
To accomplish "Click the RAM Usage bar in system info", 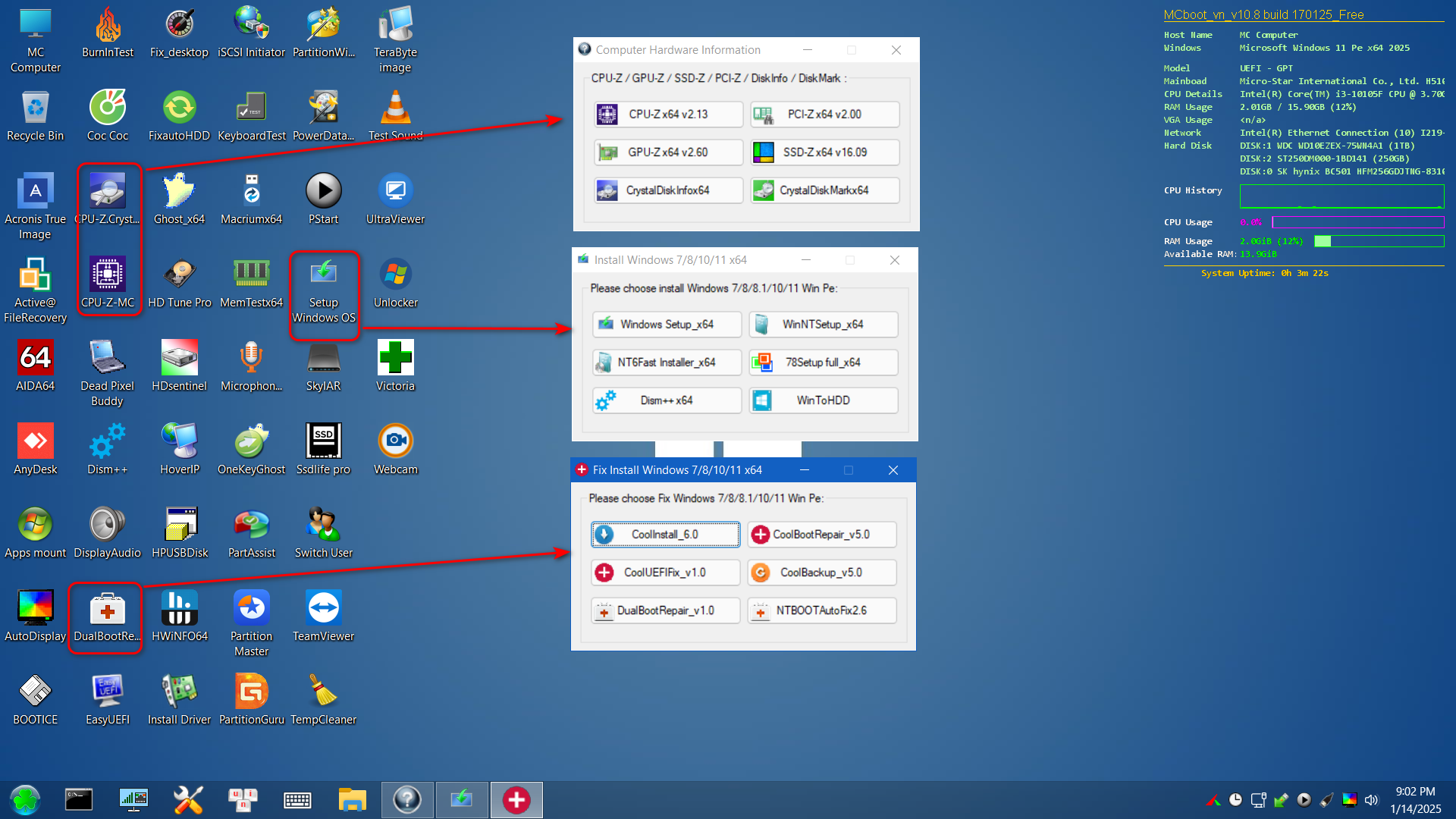I will [x=1379, y=241].
